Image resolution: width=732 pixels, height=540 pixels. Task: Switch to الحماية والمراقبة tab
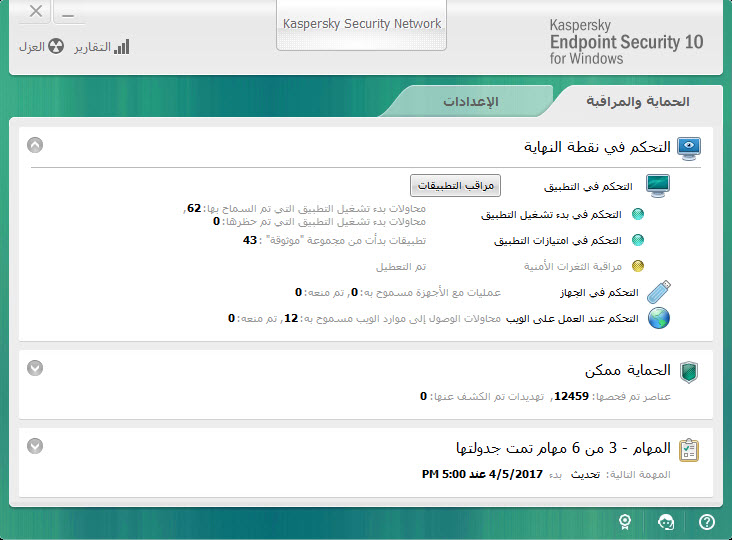tap(638, 101)
